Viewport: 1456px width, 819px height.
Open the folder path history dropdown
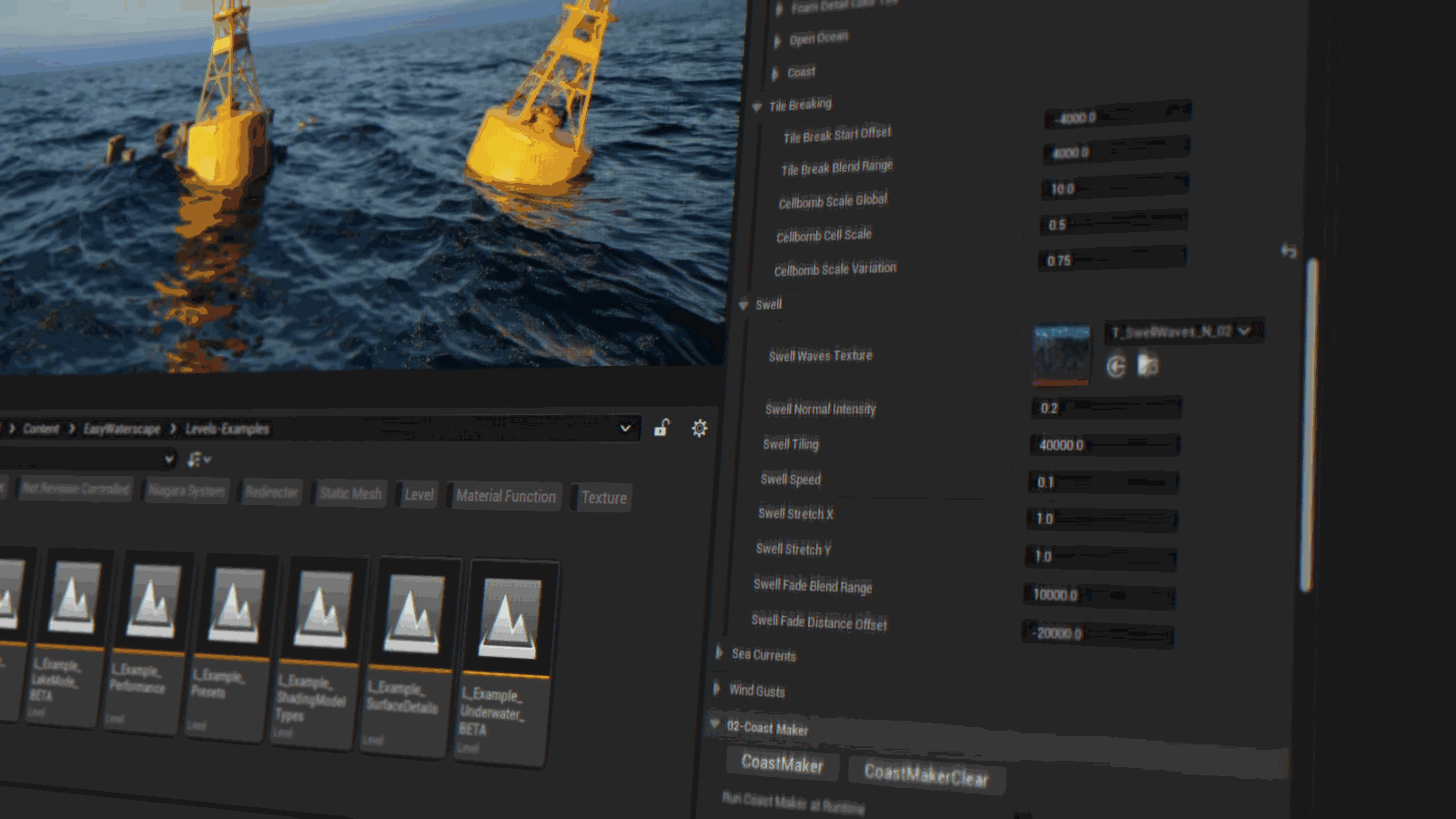tap(625, 428)
